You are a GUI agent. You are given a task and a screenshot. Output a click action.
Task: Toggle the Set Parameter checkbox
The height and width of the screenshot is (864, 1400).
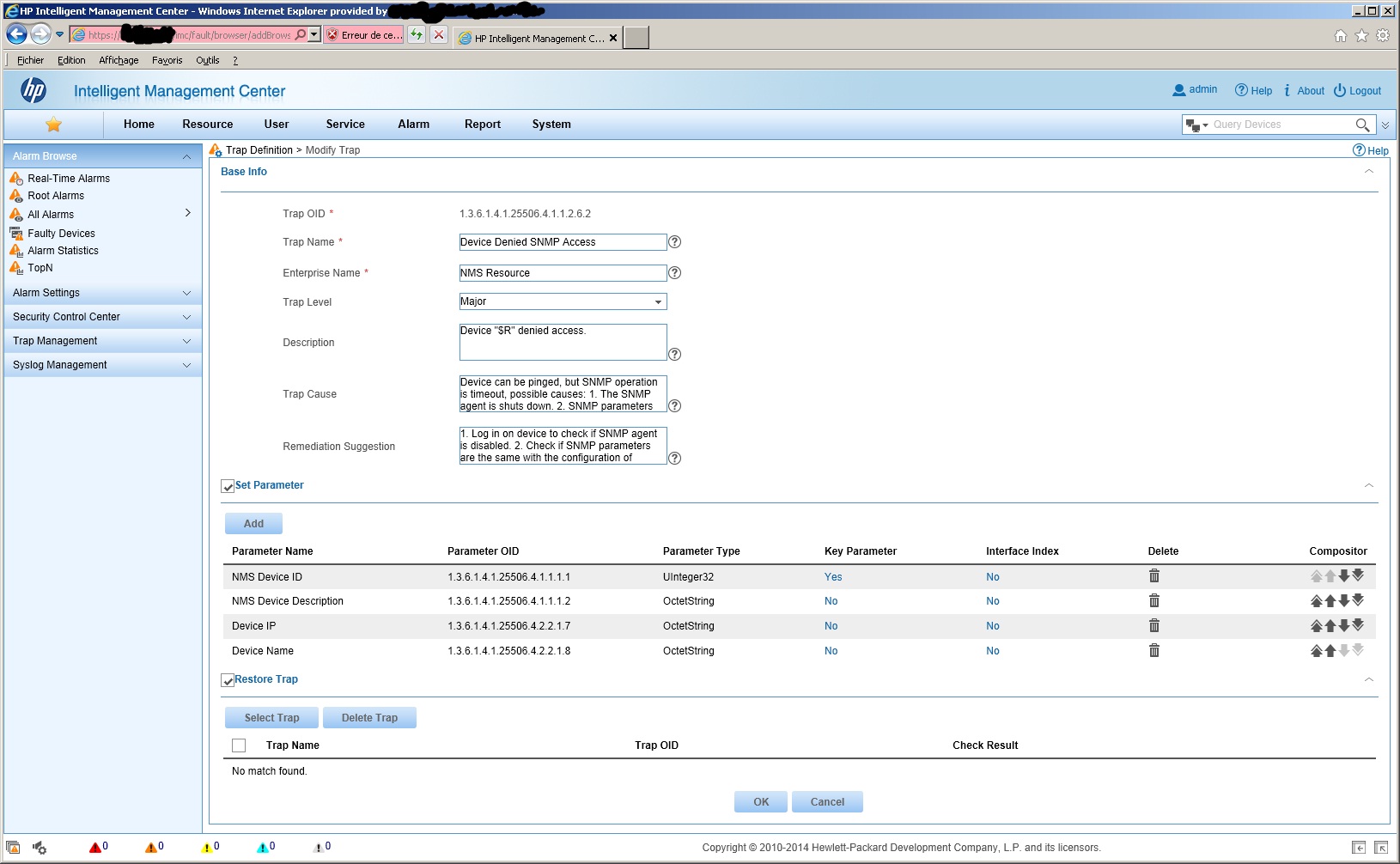(x=228, y=486)
